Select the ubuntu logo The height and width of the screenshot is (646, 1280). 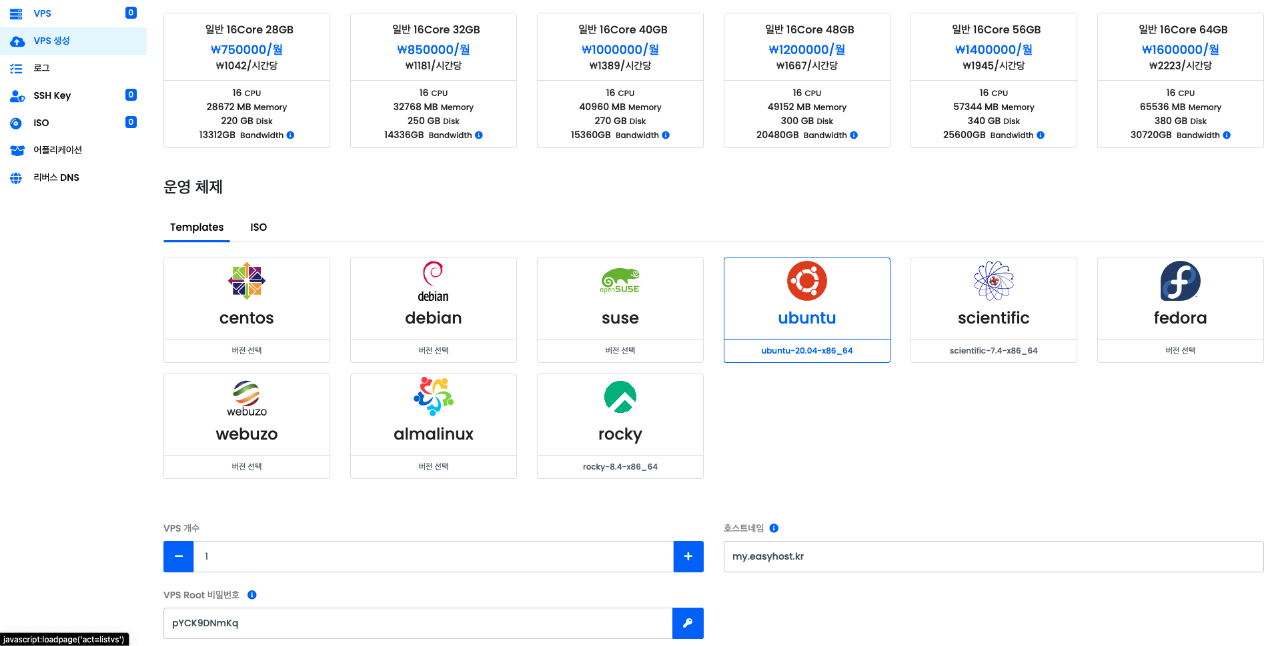[807, 281]
